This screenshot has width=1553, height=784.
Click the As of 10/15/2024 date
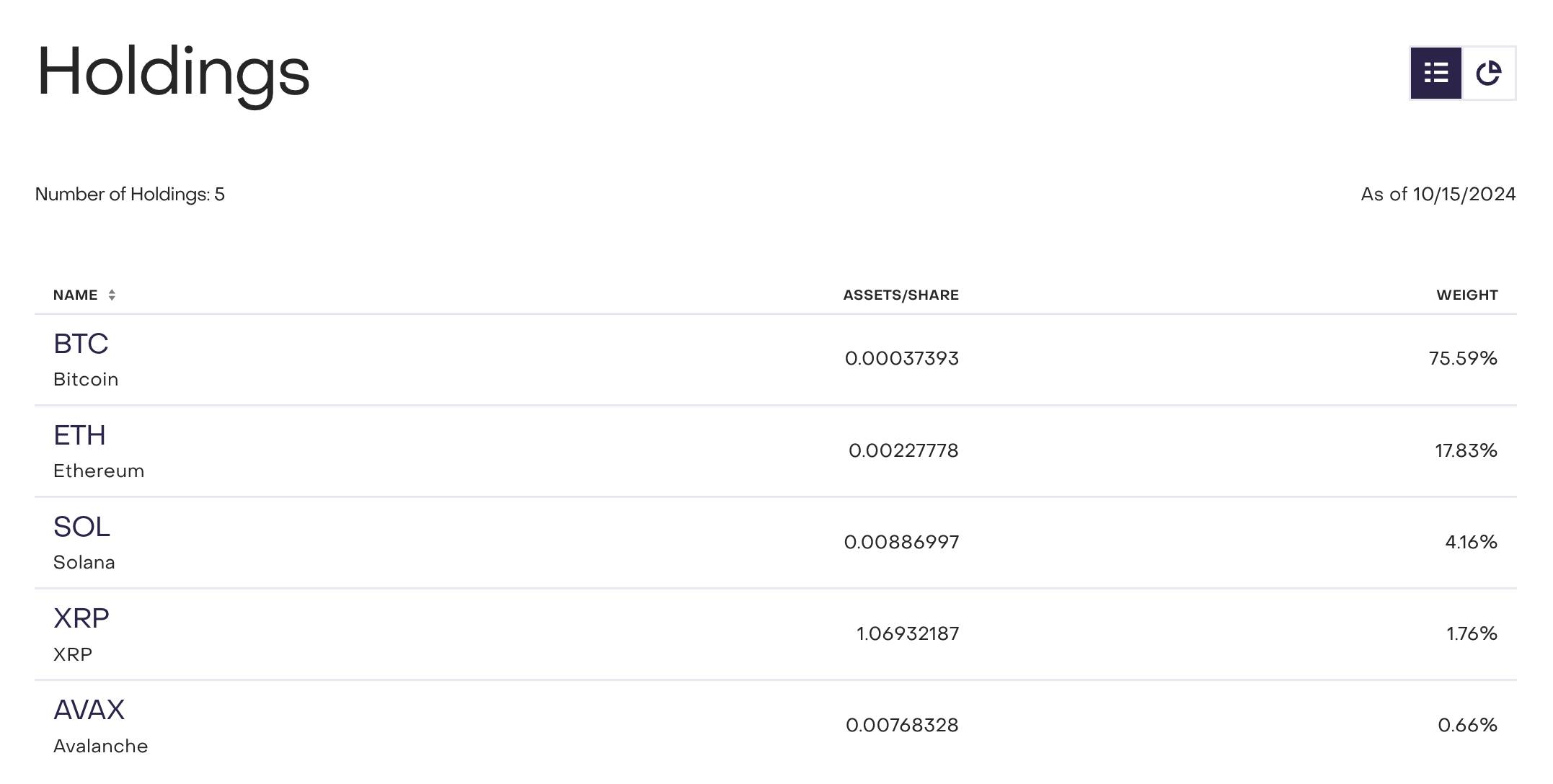coord(1438,194)
